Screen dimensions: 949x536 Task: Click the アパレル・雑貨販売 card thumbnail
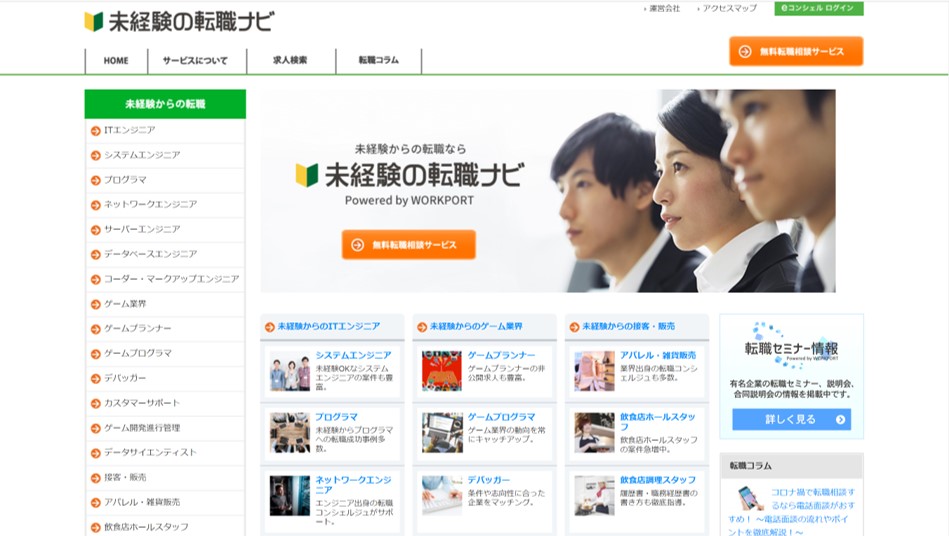point(594,371)
